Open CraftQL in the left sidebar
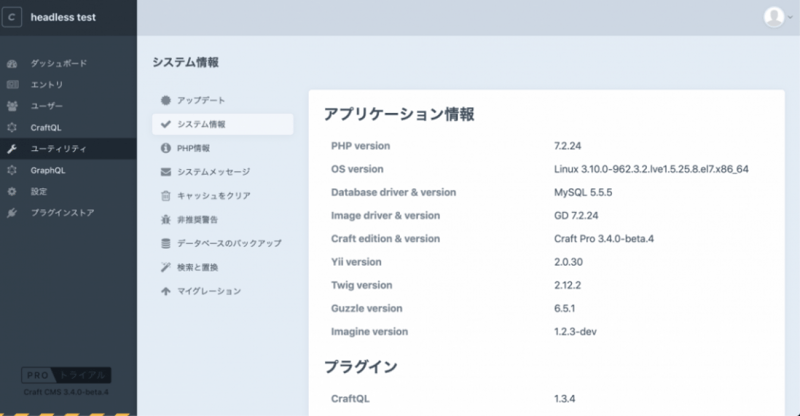 [x=46, y=127]
